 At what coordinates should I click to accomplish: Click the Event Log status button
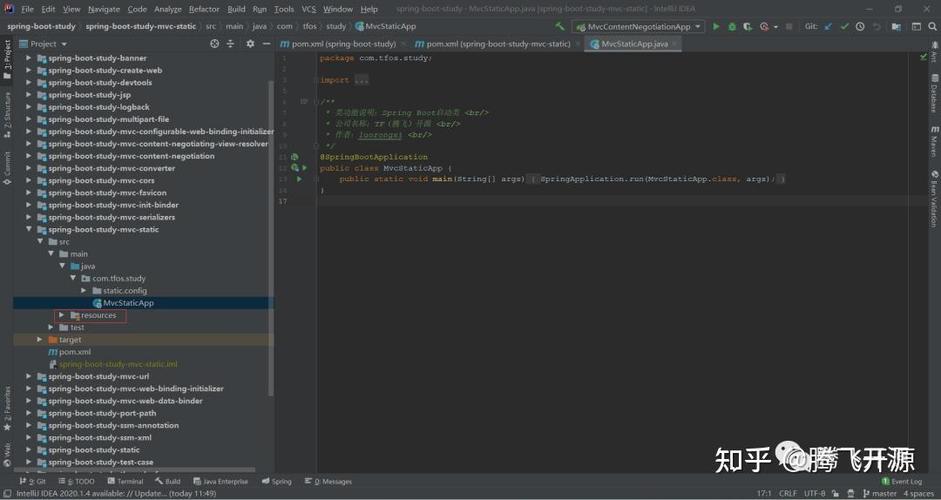tap(901, 481)
